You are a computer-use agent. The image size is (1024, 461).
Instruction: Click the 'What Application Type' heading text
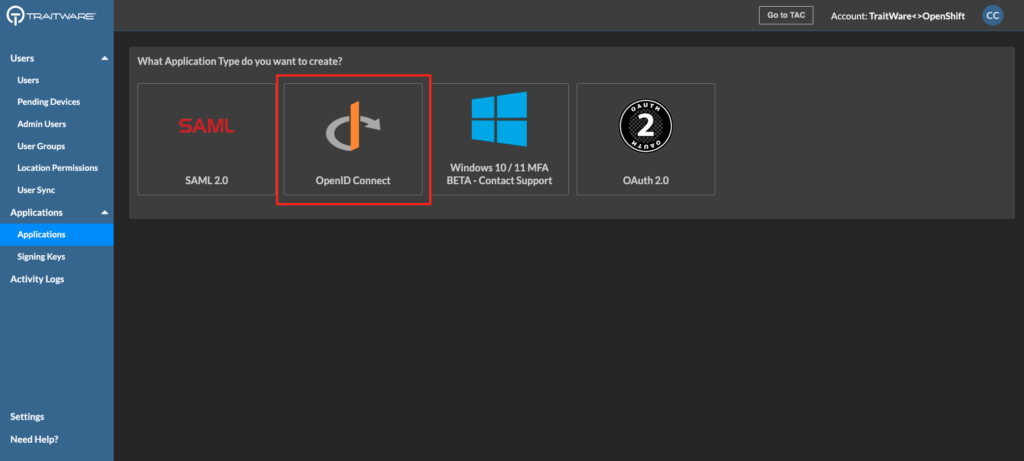240,61
